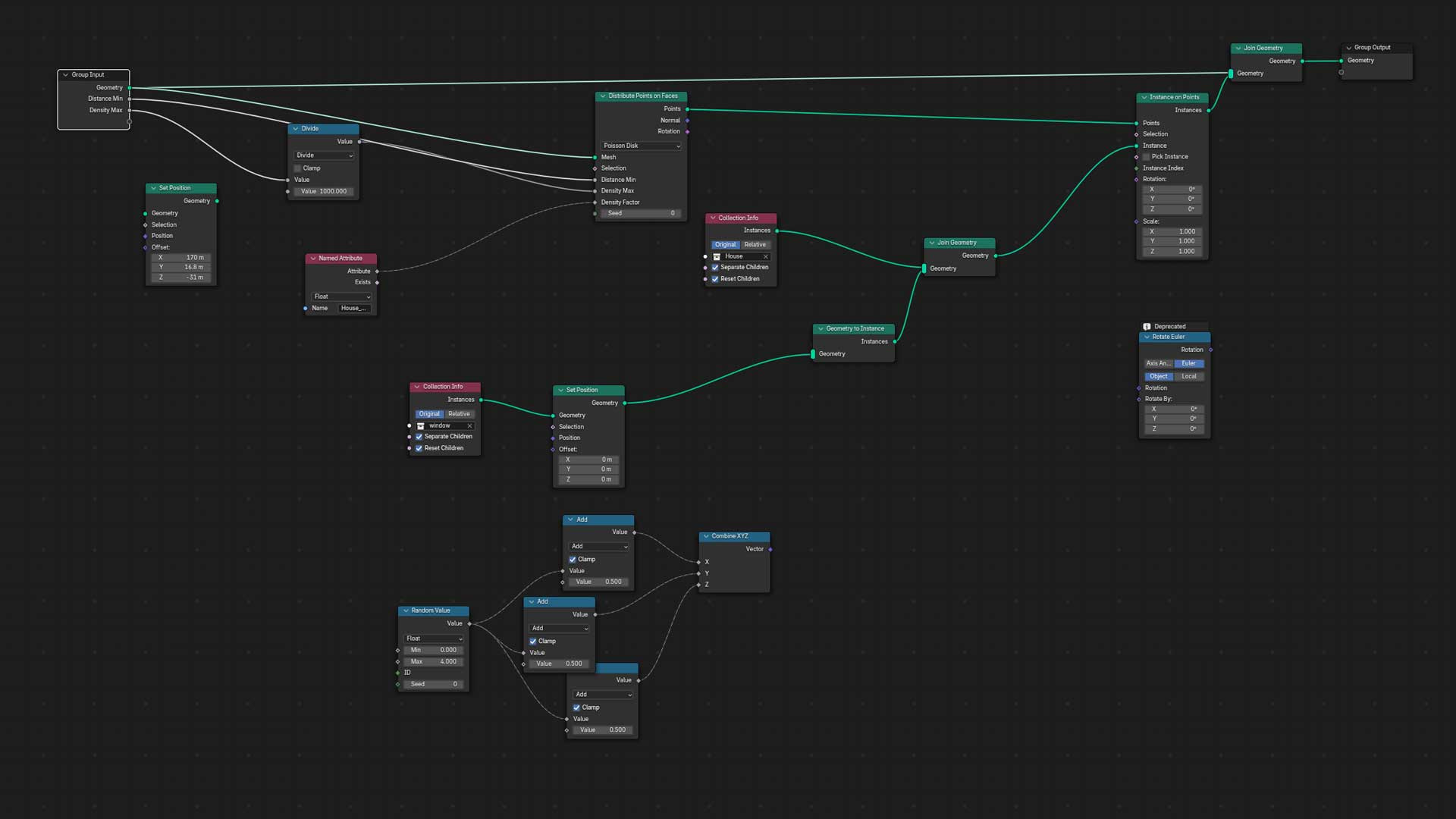Select Axis Angle mode in Rotate Euler
Image resolution: width=1456 pixels, height=819 pixels.
coord(1158,364)
